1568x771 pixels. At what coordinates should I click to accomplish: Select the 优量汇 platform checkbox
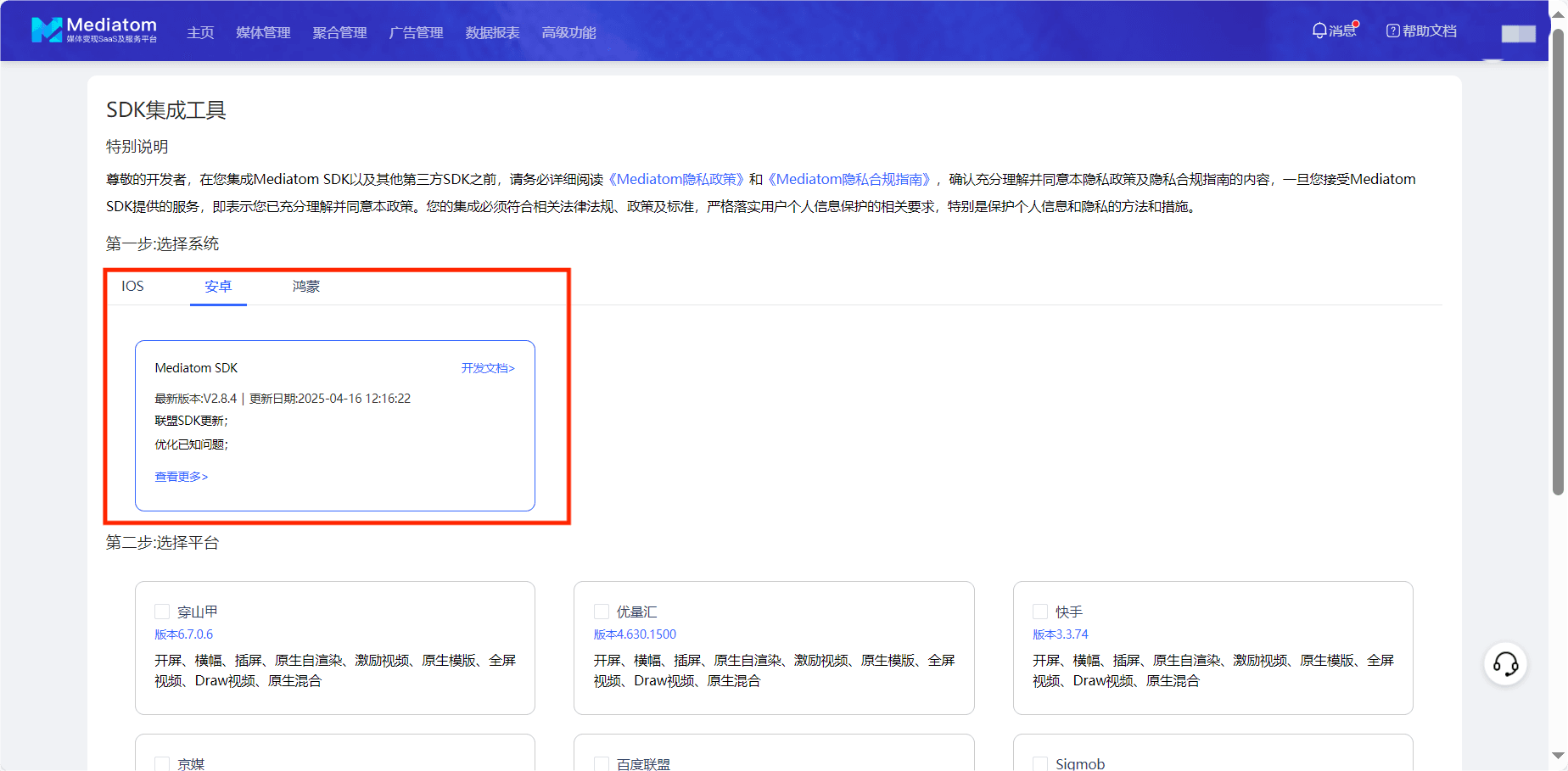(x=602, y=612)
